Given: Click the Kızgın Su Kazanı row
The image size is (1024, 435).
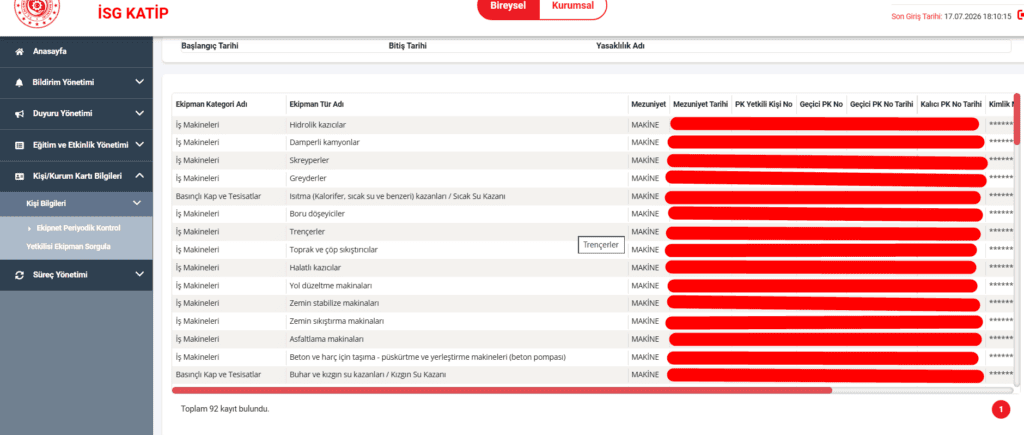Looking at the screenshot, I should (593, 375).
